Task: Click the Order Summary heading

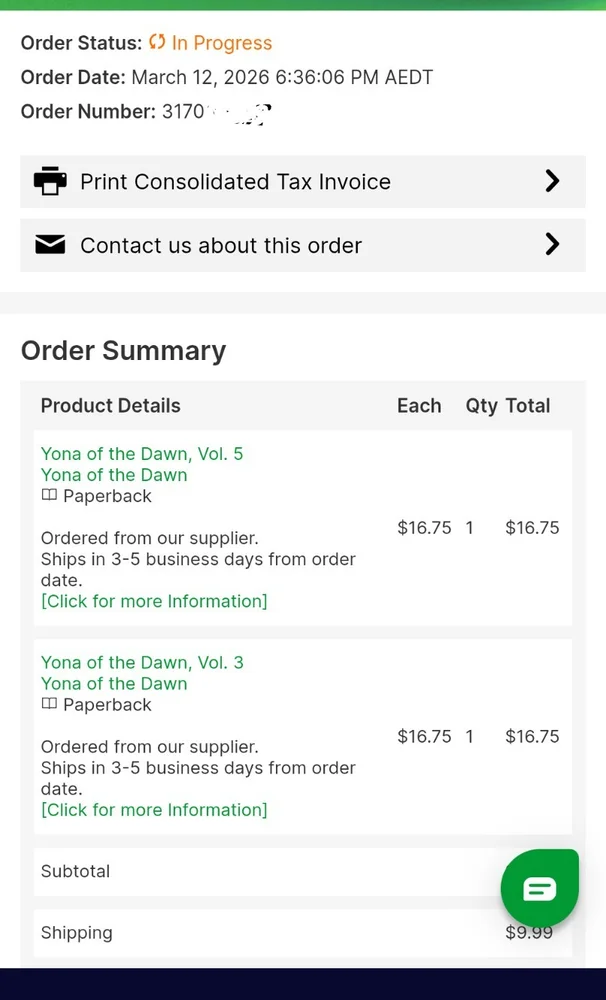Action: pyautogui.click(x=124, y=351)
